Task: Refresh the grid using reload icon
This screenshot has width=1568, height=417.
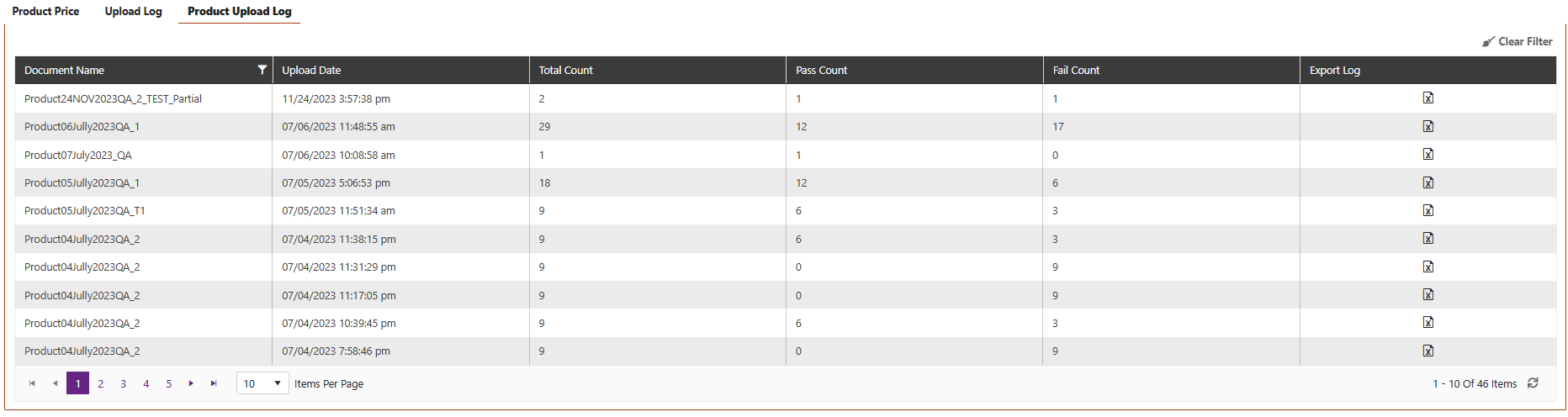Action: click(1533, 383)
